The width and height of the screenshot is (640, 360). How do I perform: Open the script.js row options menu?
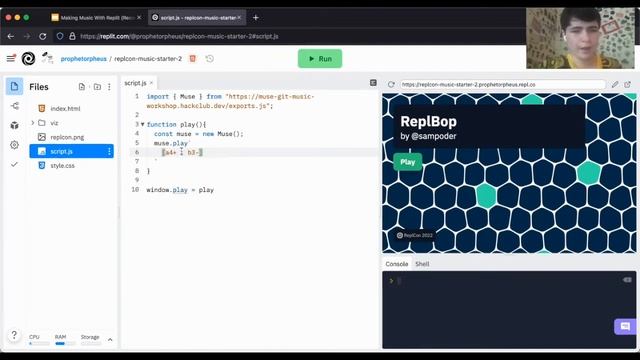point(109,151)
